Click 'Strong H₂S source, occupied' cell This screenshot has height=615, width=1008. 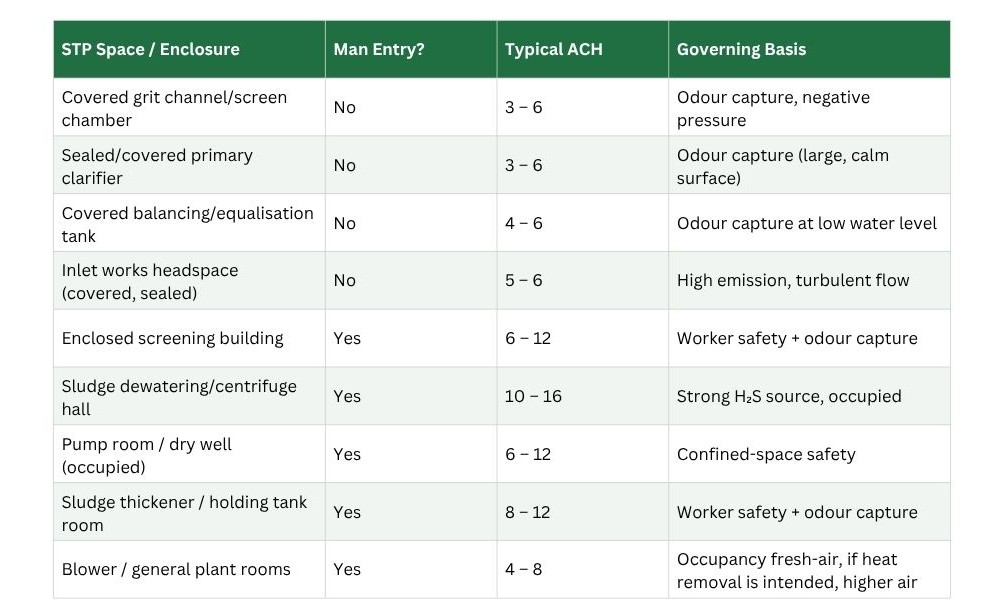click(809, 397)
